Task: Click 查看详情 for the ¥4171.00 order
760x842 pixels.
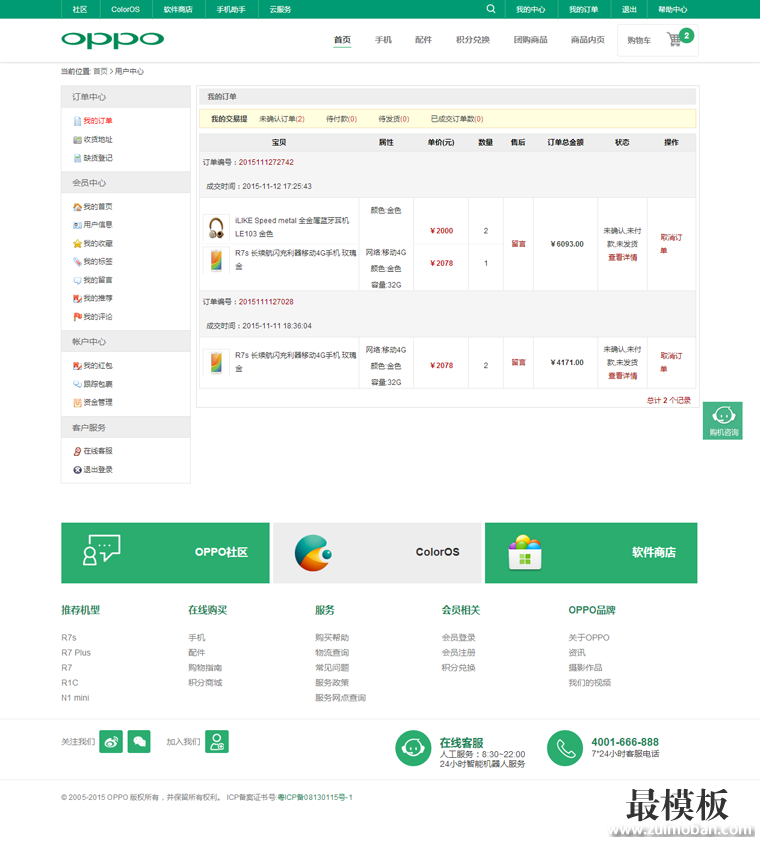Action: click(x=623, y=376)
